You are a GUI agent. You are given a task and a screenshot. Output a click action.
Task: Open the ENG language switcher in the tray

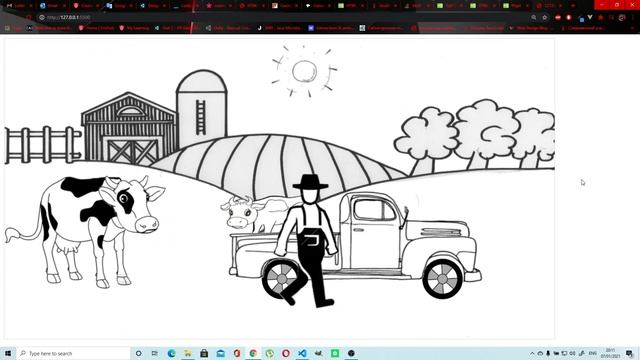tap(593, 353)
